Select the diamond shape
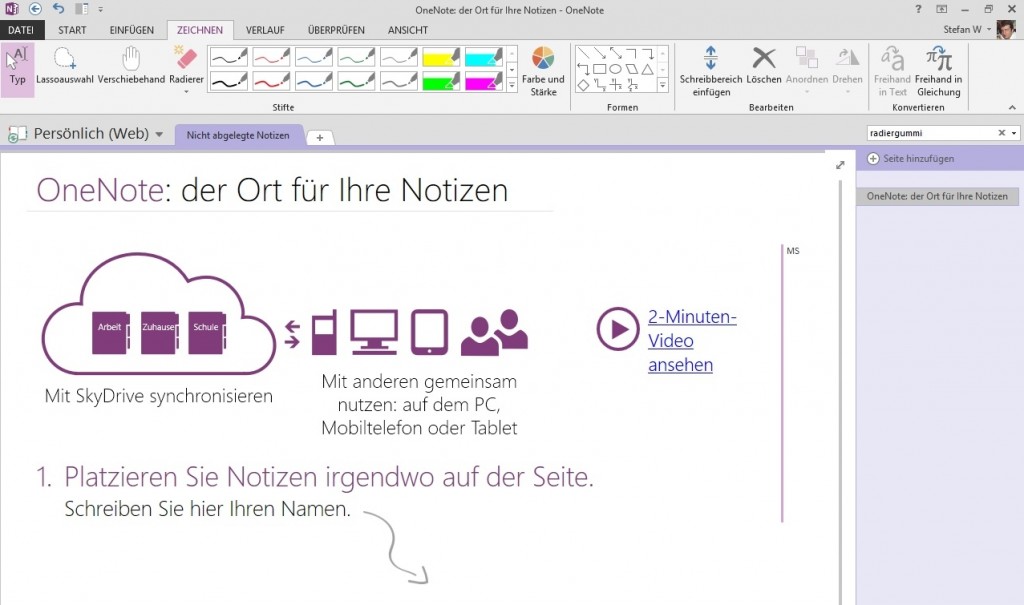This screenshot has width=1024, height=605. pyautogui.click(x=583, y=85)
